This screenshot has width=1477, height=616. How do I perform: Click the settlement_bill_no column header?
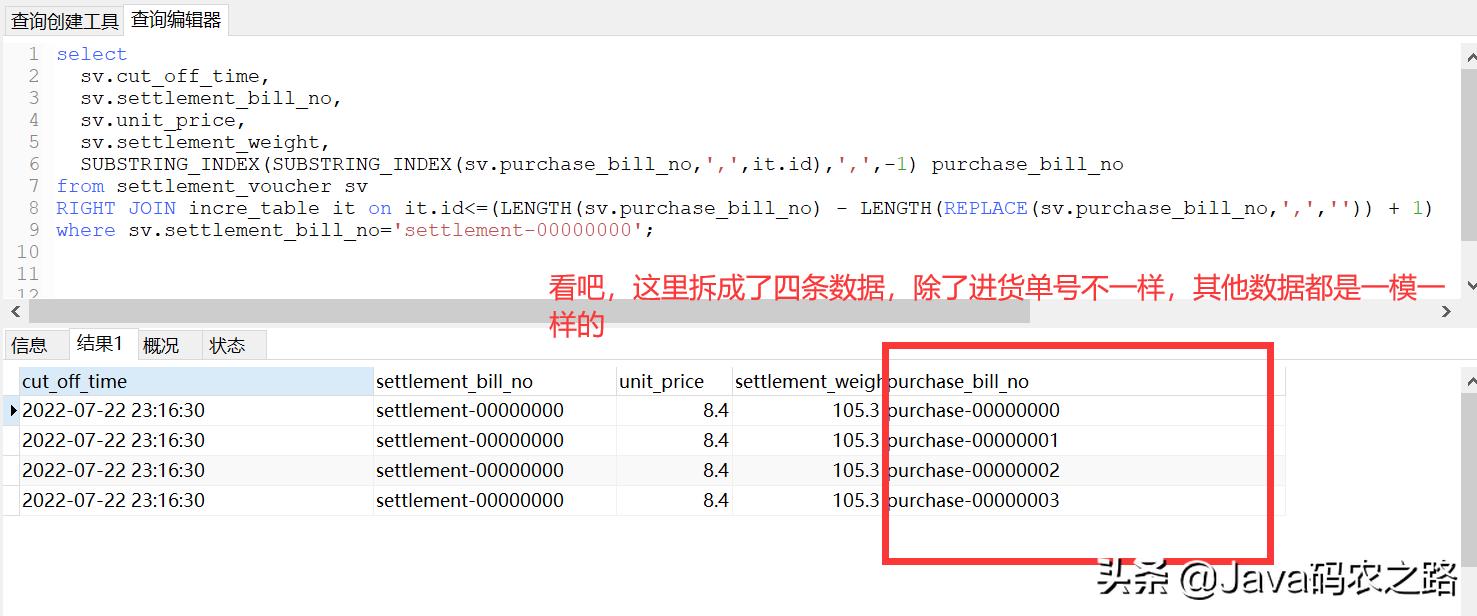[x=450, y=380]
